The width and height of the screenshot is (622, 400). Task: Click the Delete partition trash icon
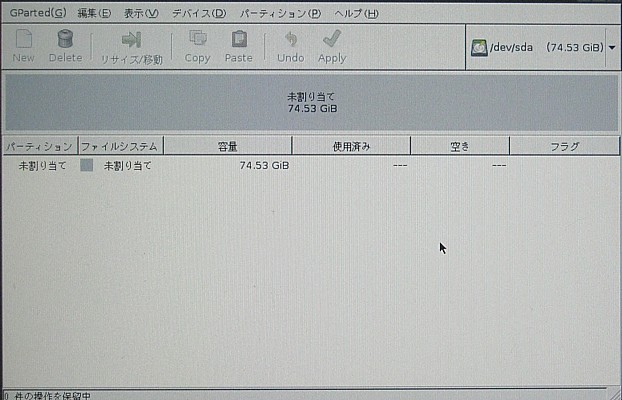click(65, 39)
